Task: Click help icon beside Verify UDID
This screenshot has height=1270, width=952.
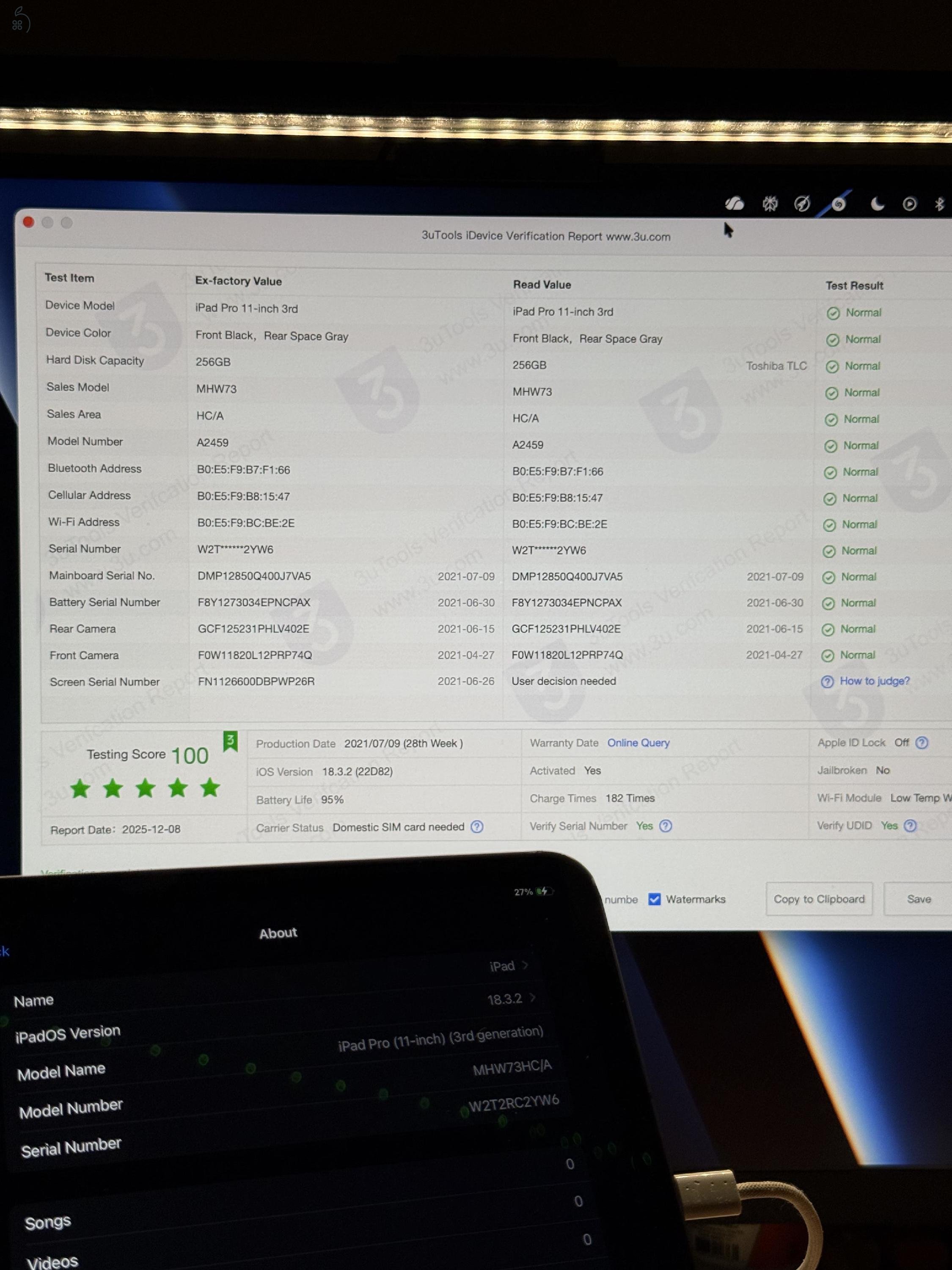Action: coord(910,825)
